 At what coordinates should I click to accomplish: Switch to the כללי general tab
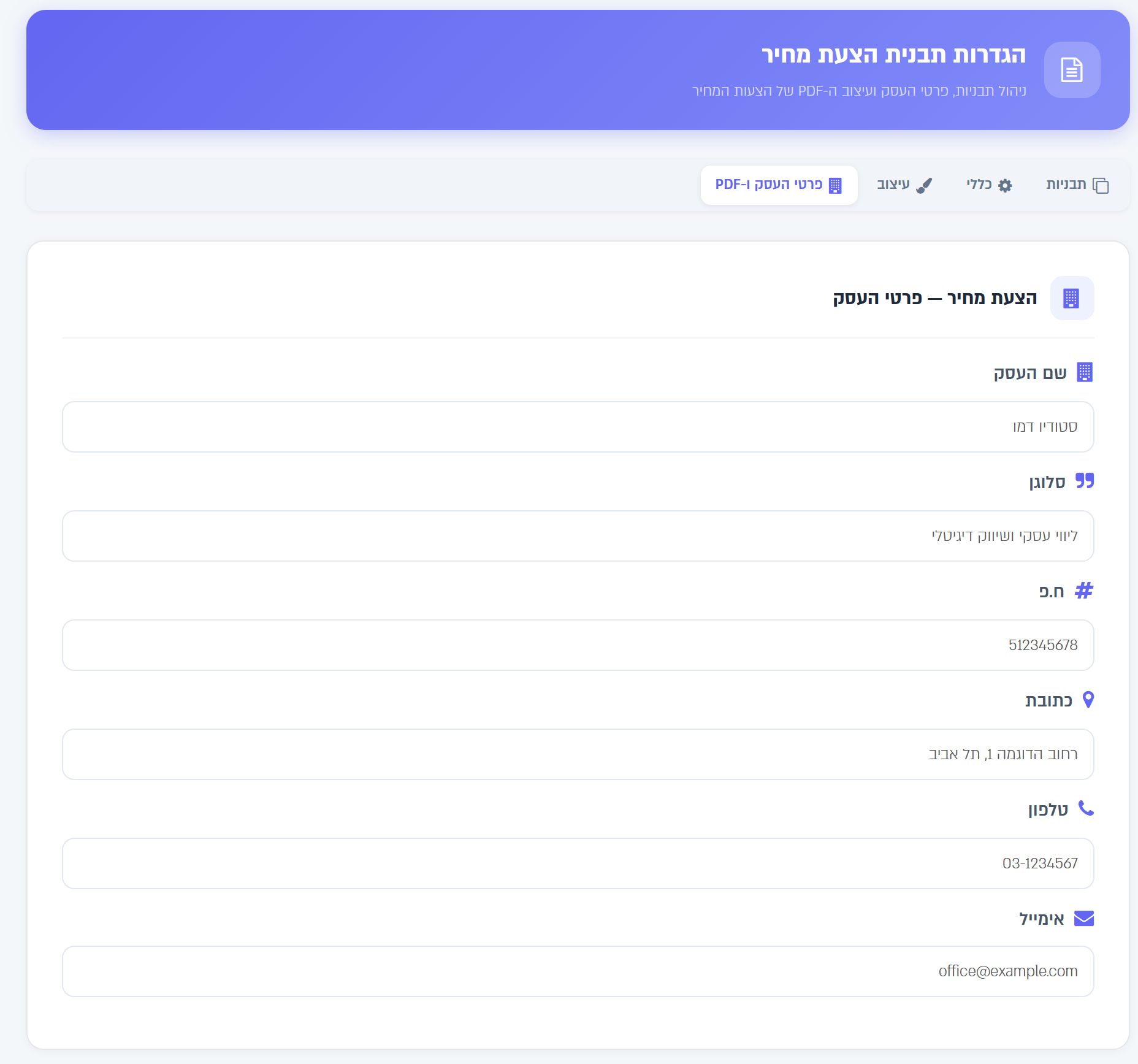click(989, 185)
